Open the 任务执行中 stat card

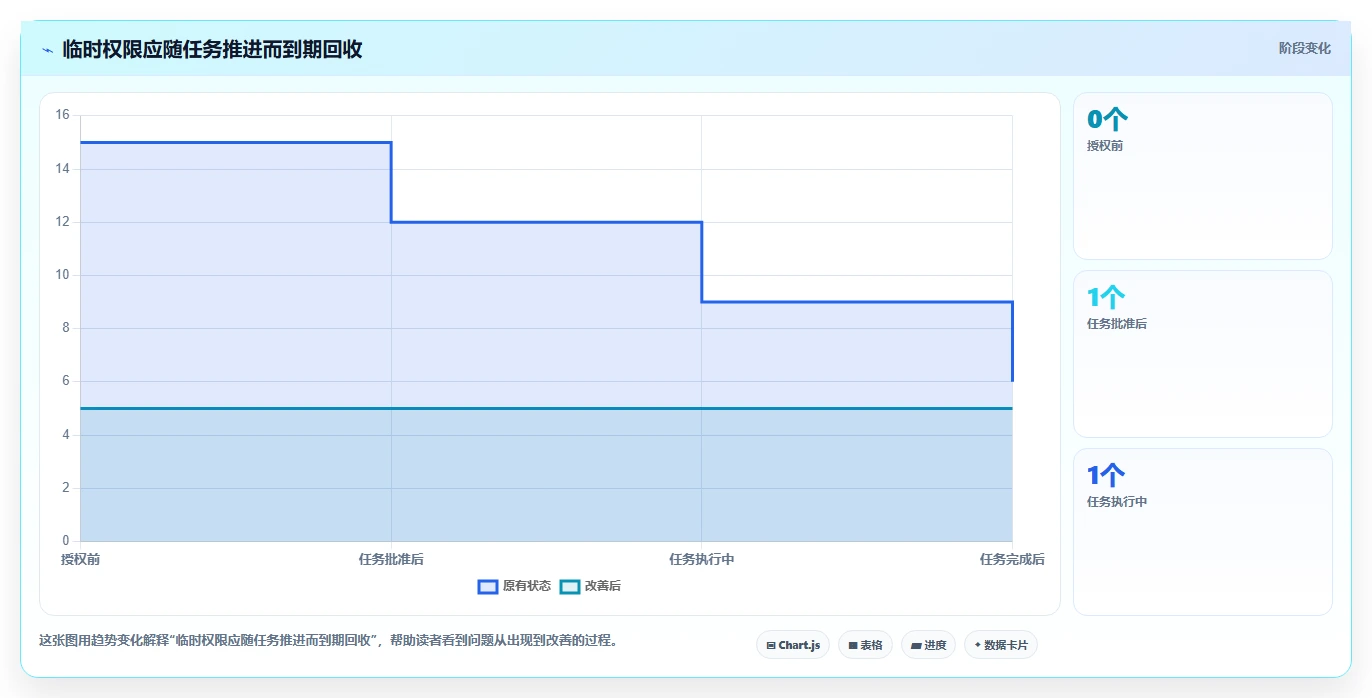[1202, 532]
